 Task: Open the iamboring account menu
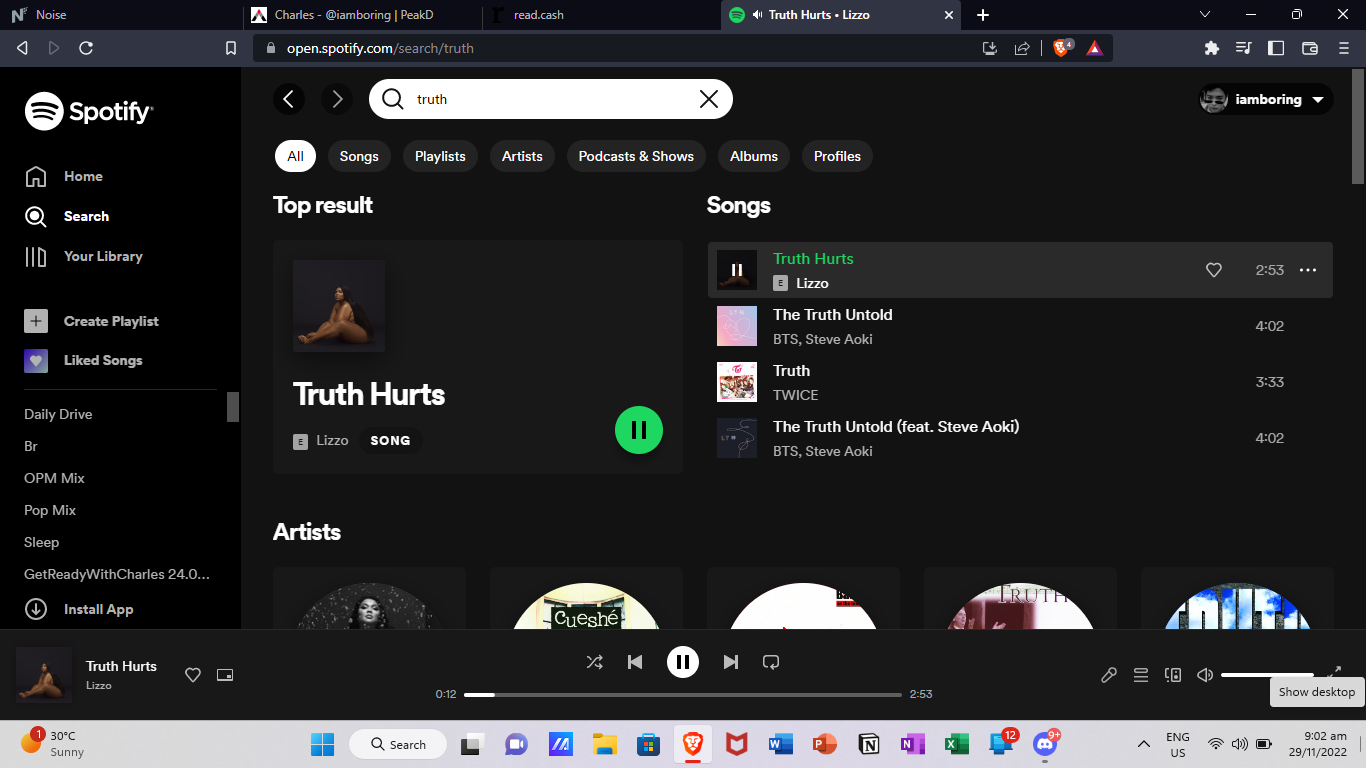(x=1266, y=99)
